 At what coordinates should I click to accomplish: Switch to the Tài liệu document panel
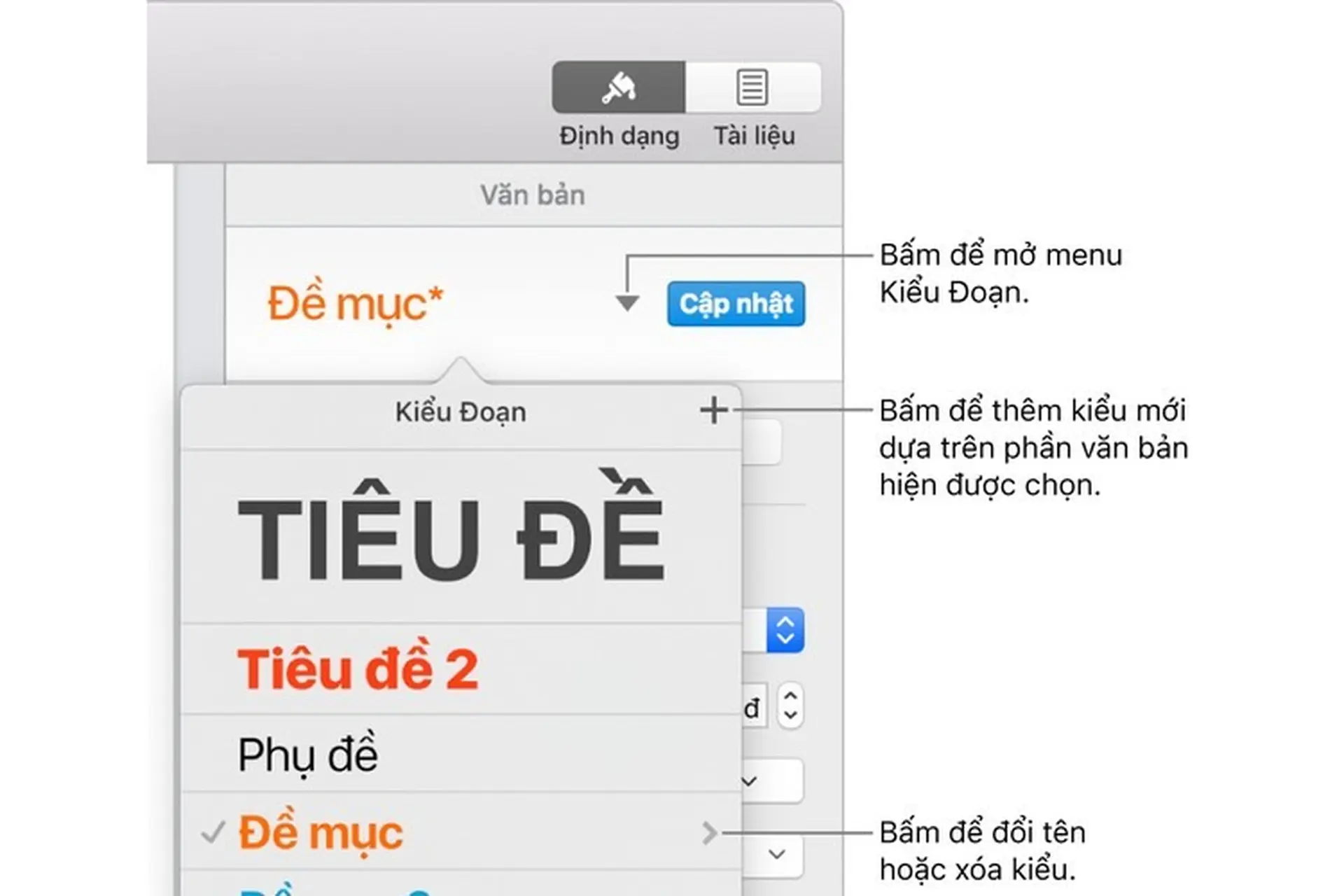tap(752, 87)
